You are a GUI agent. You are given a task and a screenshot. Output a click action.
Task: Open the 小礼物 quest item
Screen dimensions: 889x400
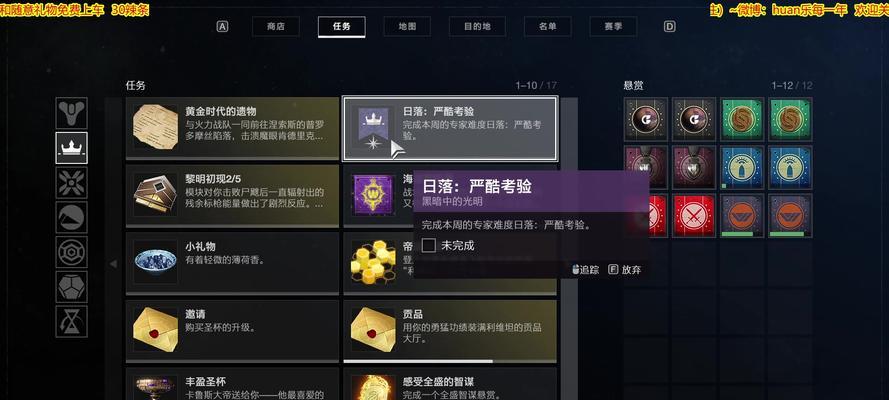pyautogui.click(x=232, y=263)
